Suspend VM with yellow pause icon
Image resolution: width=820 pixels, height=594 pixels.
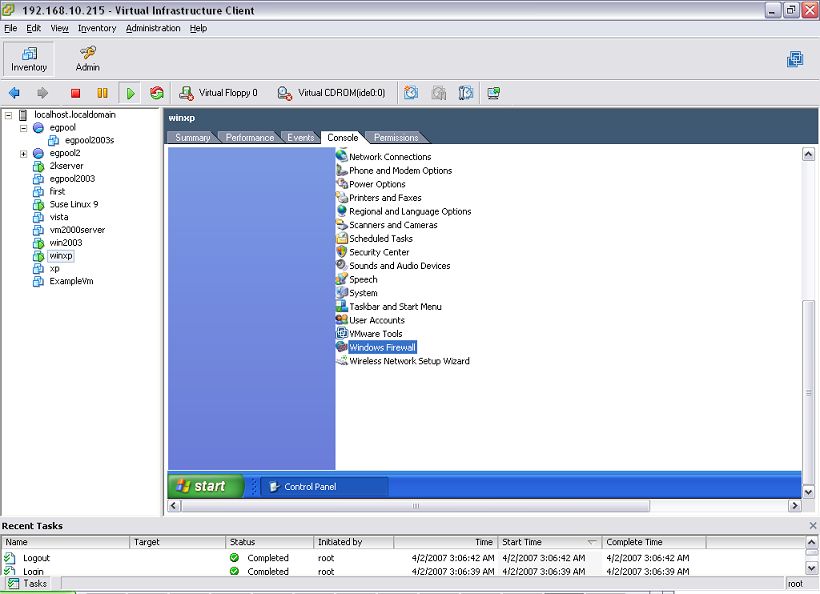[102, 93]
